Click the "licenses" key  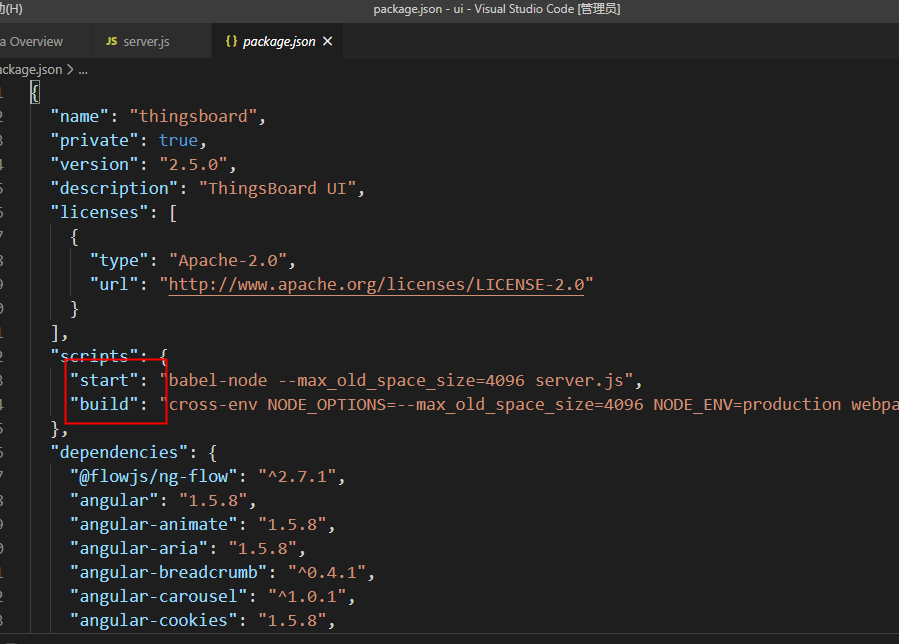point(100,213)
